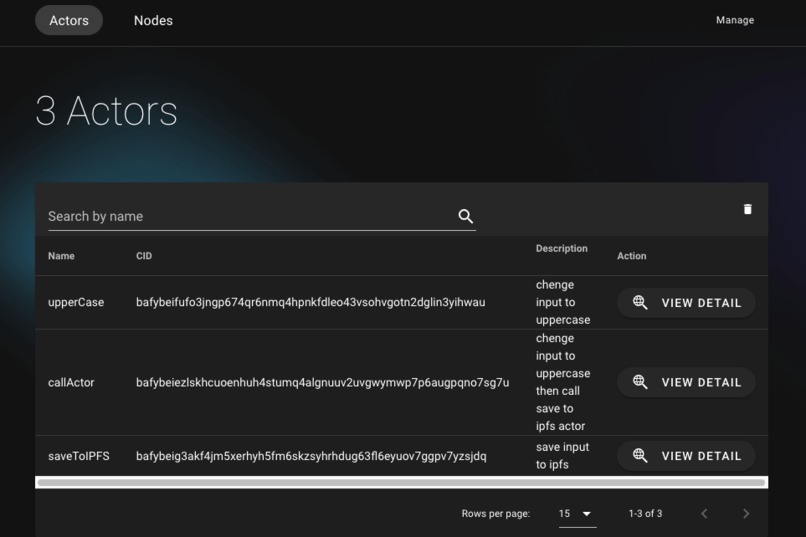806x537 pixels.
Task: Sort by the Name column header
Action: [x=61, y=256]
